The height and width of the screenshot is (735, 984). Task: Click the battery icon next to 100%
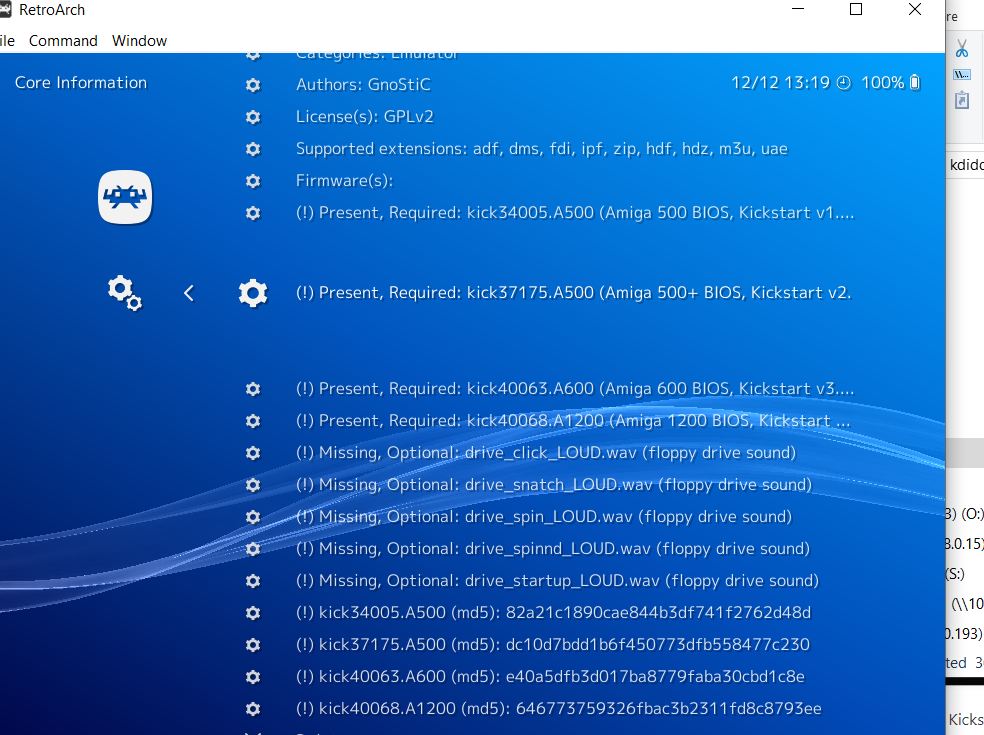click(915, 82)
